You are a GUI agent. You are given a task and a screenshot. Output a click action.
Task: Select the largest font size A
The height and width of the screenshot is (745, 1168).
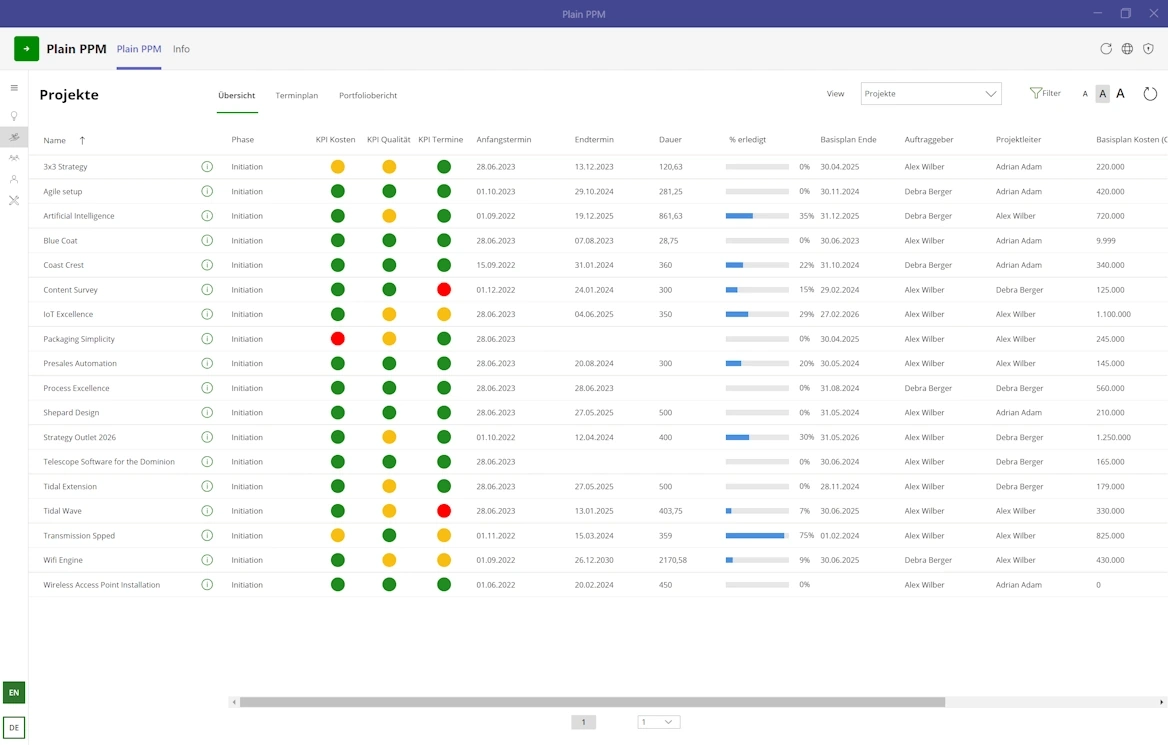click(1120, 94)
